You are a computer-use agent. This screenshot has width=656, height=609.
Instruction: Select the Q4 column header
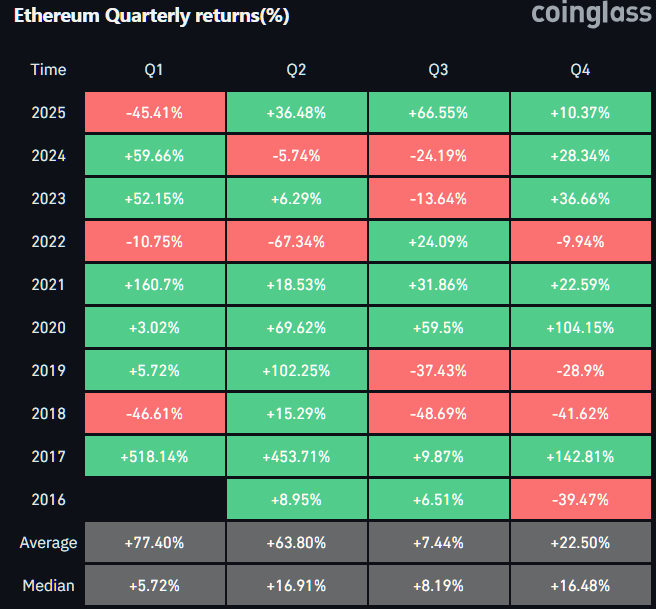(x=579, y=70)
